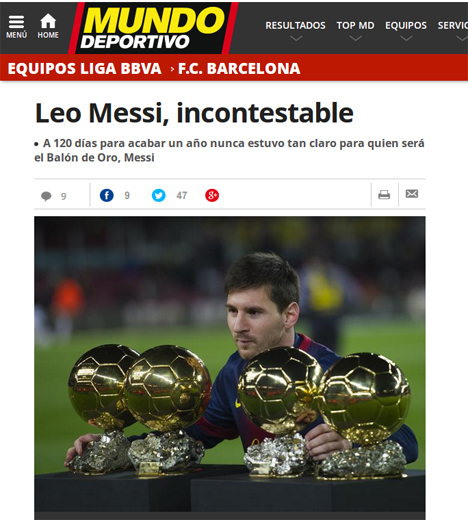
Task: Open the partially visible SERVIC menu
Action: click(x=453, y=26)
